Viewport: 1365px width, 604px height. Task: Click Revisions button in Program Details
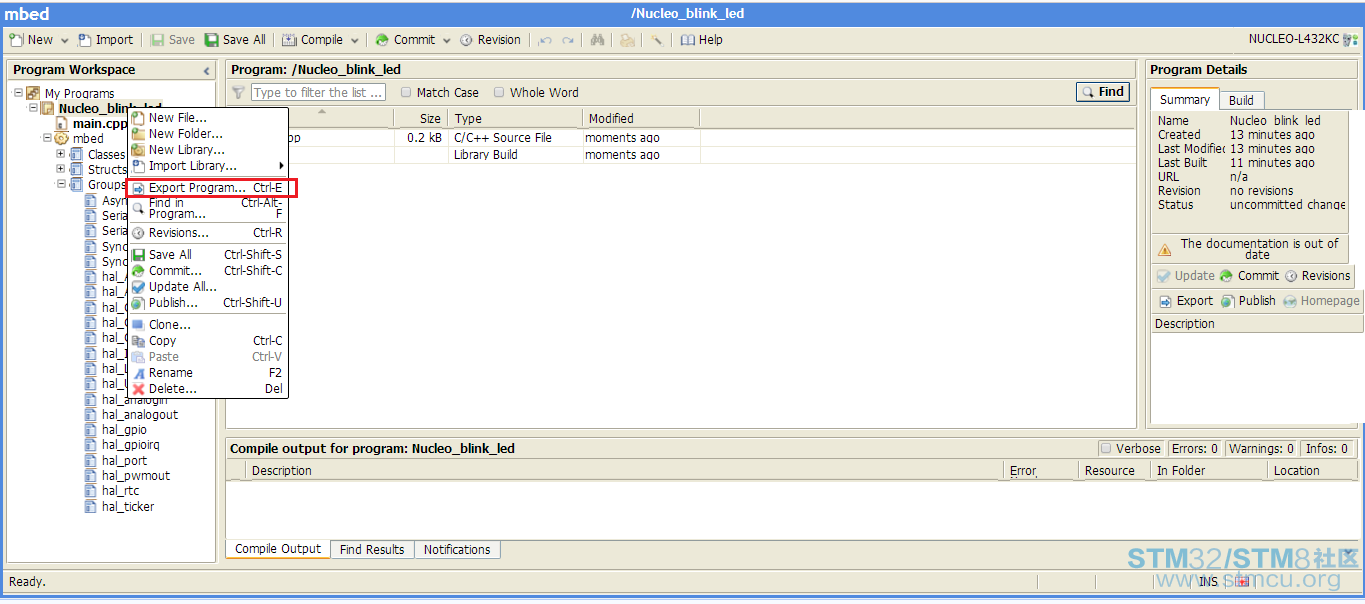point(1317,276)
